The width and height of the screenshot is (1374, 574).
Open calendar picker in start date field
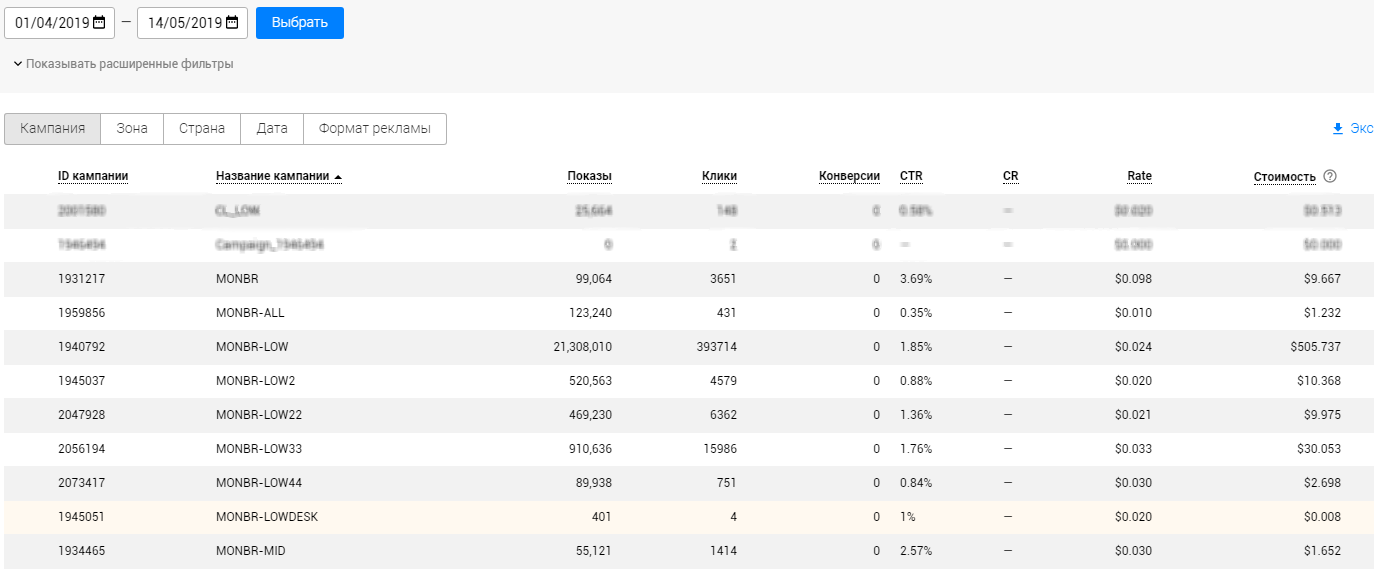[99, 23]
